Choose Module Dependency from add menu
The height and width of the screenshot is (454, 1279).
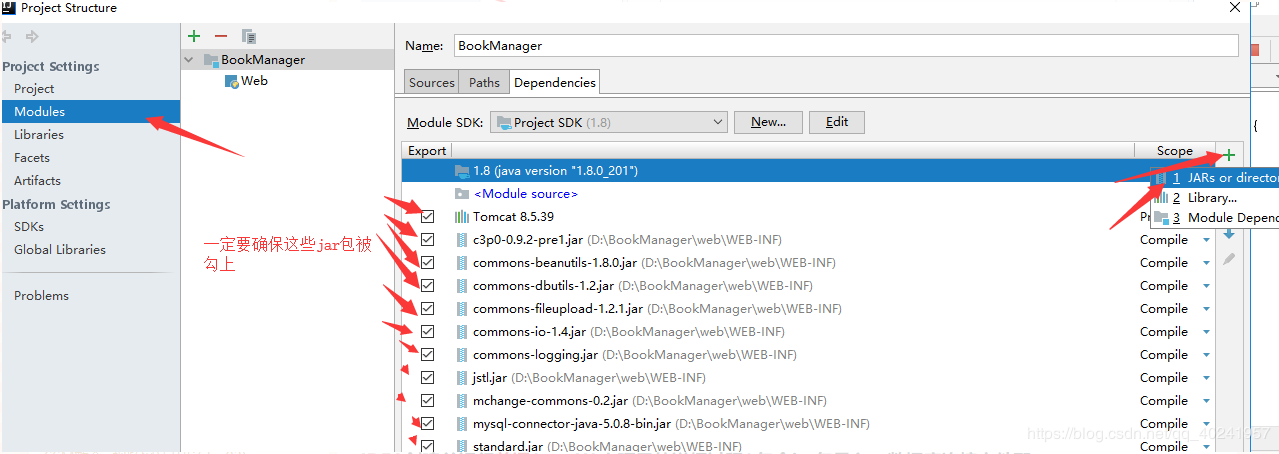[1216, 217]
